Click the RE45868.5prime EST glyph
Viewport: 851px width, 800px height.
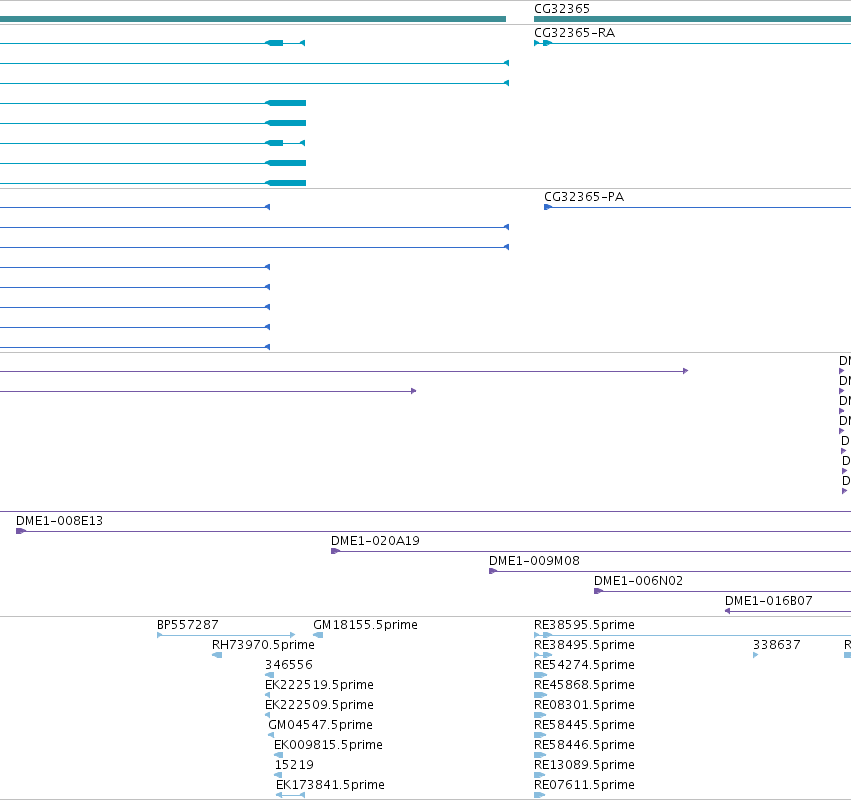[x=541, y=696]
